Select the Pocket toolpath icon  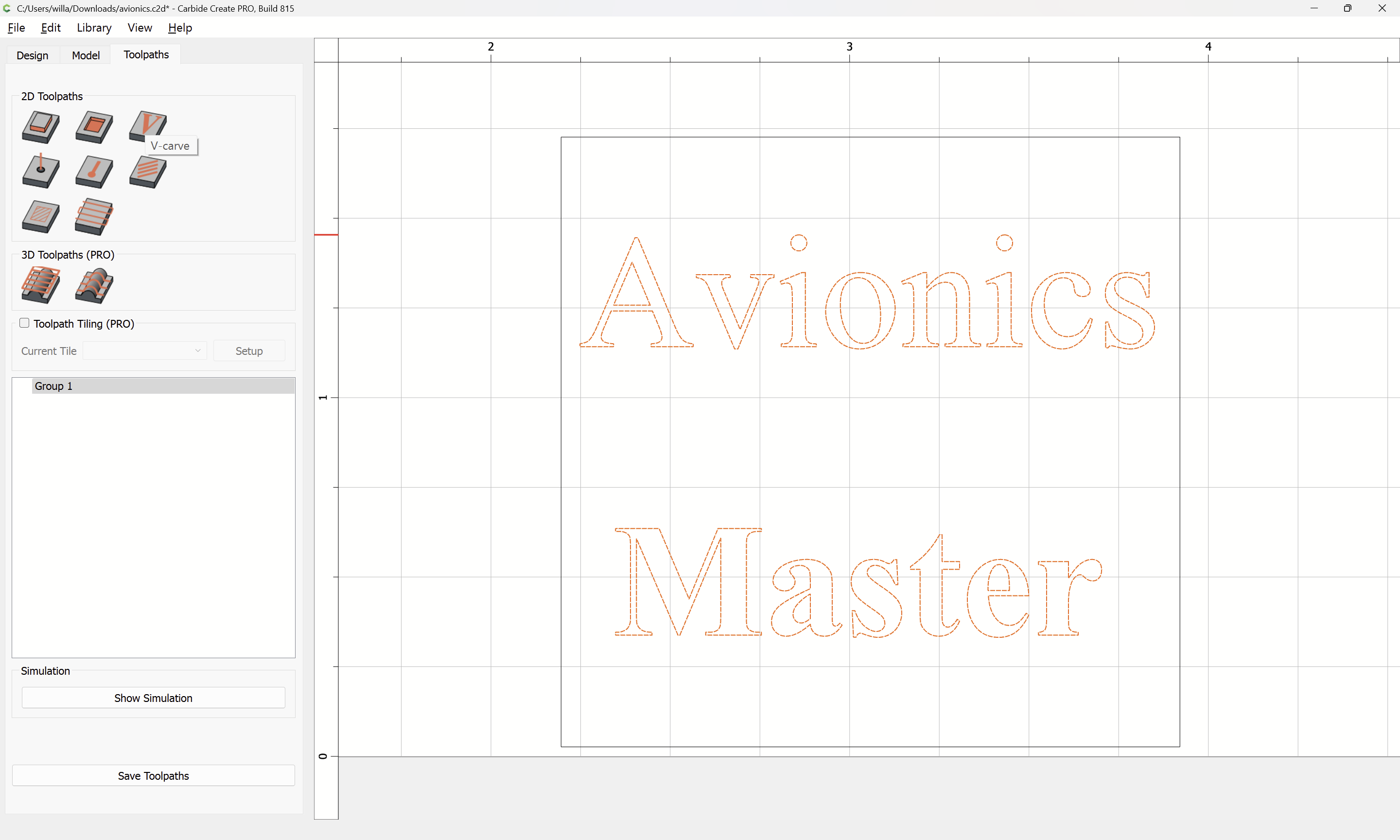94,127
